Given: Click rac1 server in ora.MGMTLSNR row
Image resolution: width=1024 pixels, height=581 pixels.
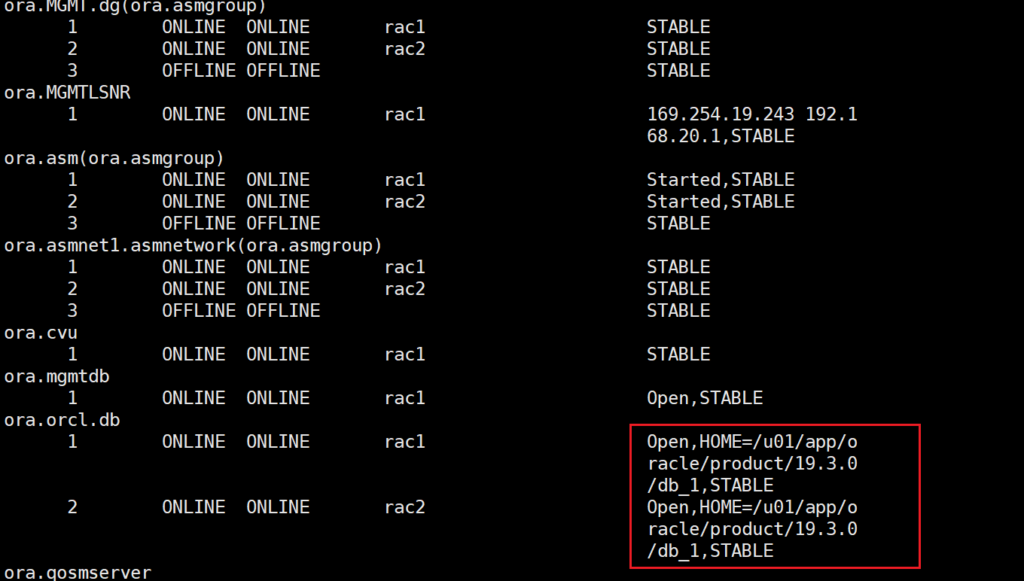Looking at the screenshot, I should [x=404, y=115].
